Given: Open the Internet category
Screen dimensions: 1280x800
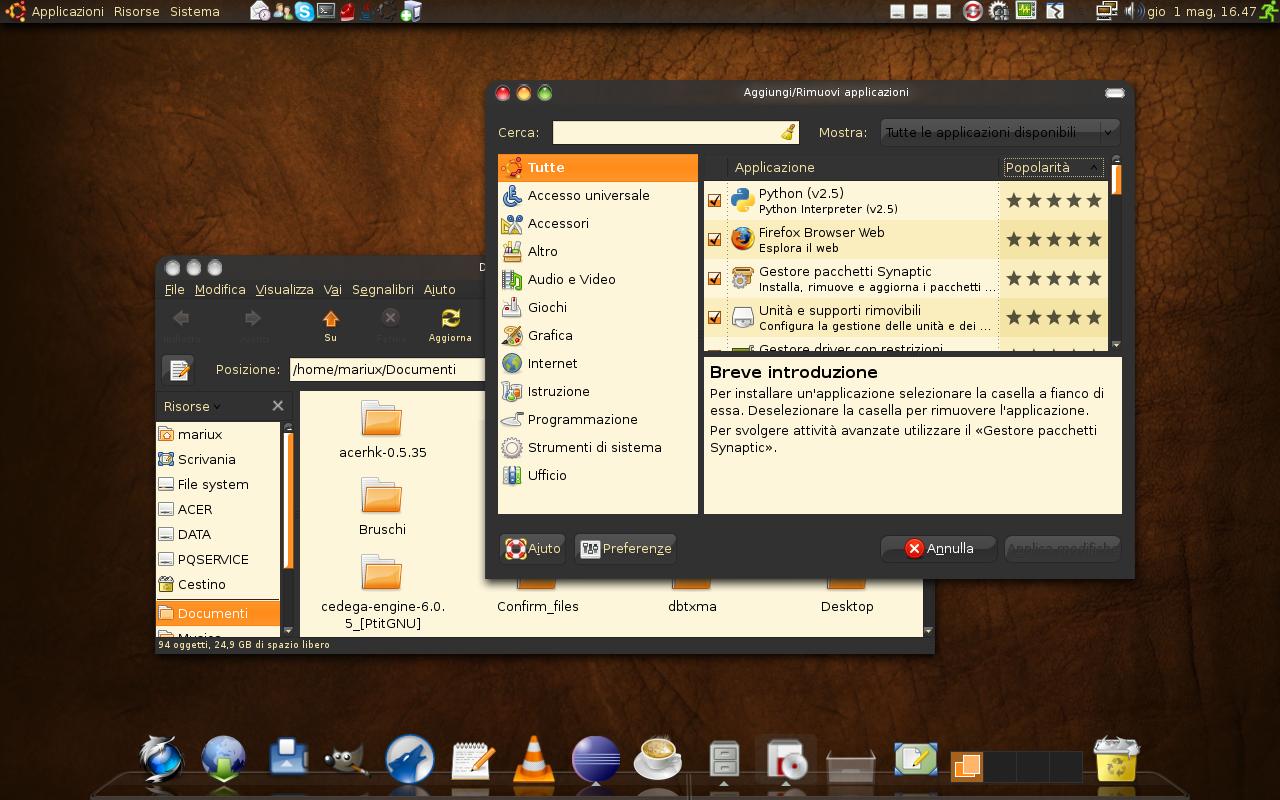Looking at the screenshot, I should (598, 363).
